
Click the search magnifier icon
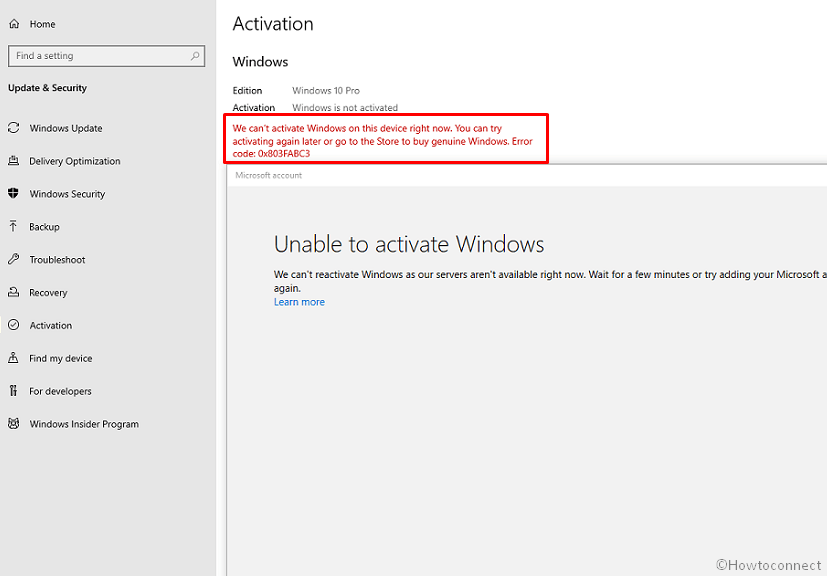click(x=195, y=55)
